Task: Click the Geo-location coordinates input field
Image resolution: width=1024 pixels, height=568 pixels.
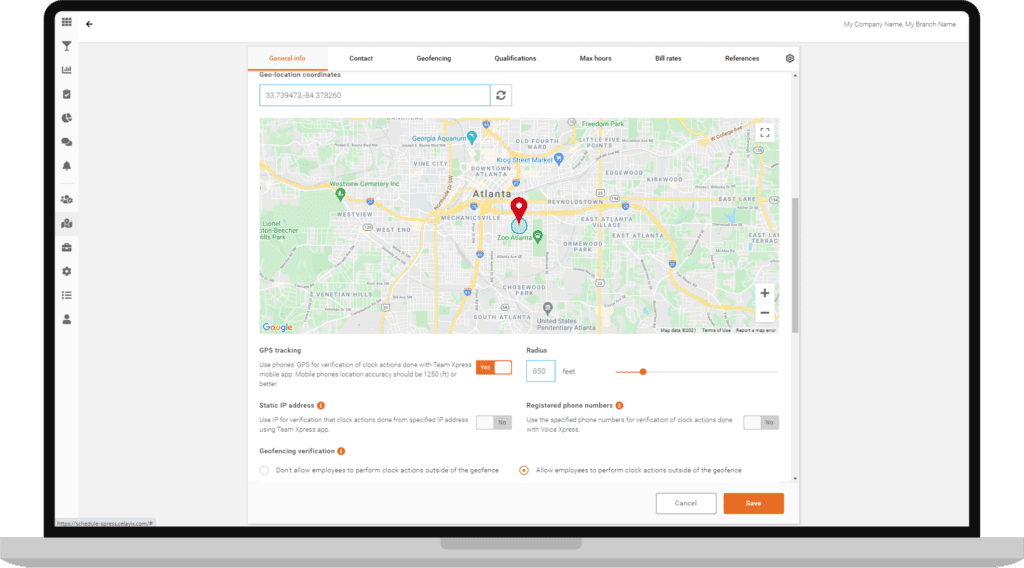Action: click(374, 95)
